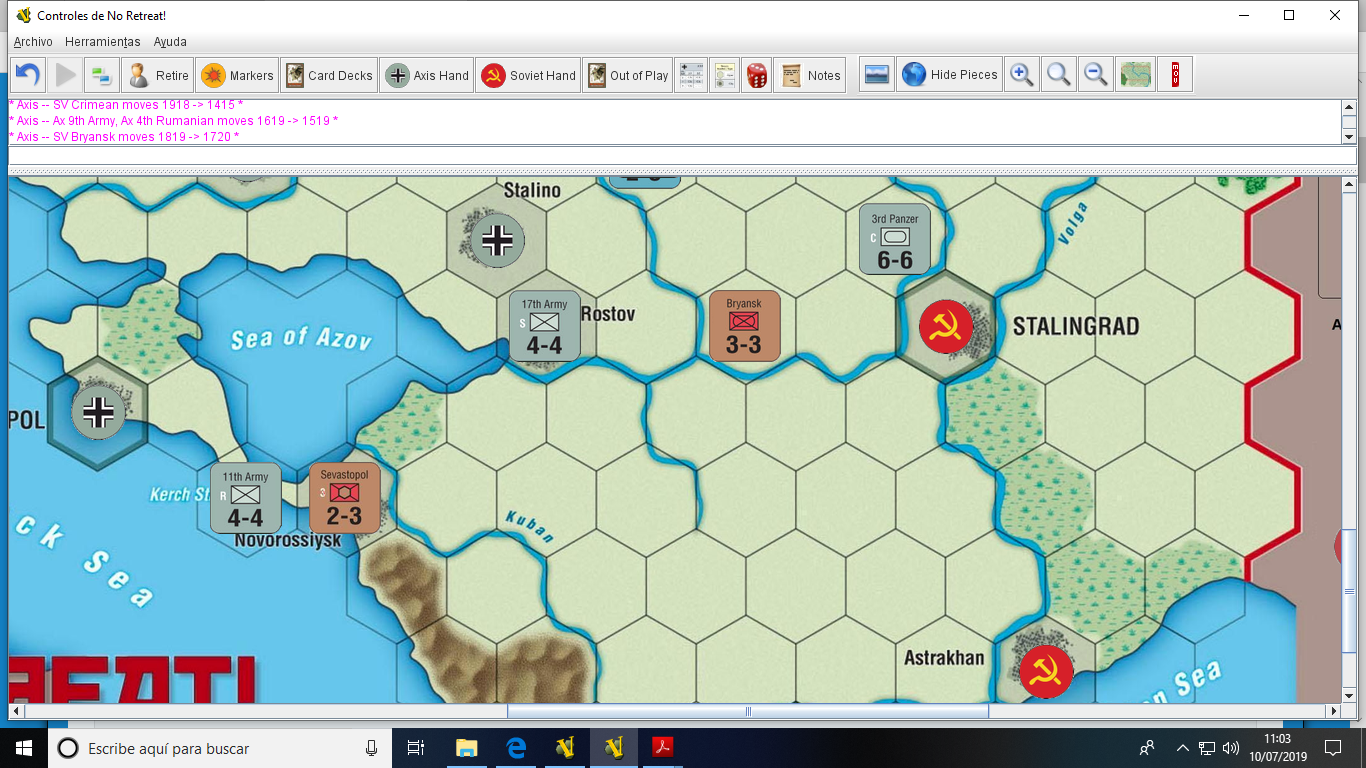1366x768 pixels.
Task: Roll the red dice icon
Action: (x=757, y=75)
